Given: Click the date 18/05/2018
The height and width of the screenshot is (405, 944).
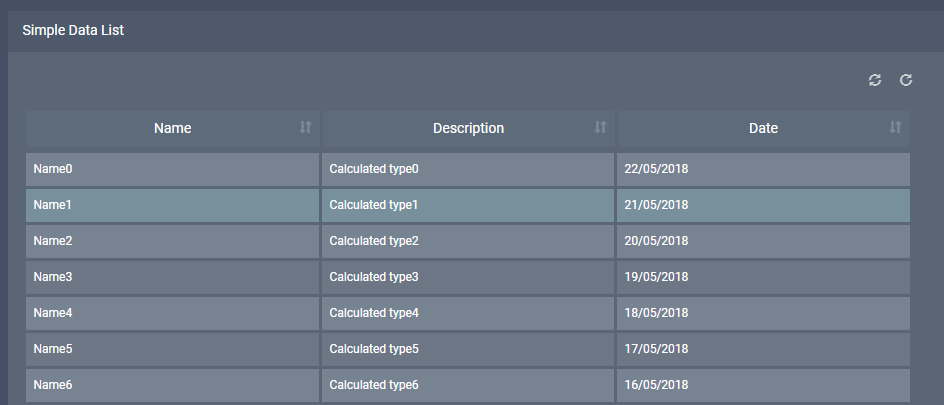Looking at the screenshot, I should click(x=656, y=314).
